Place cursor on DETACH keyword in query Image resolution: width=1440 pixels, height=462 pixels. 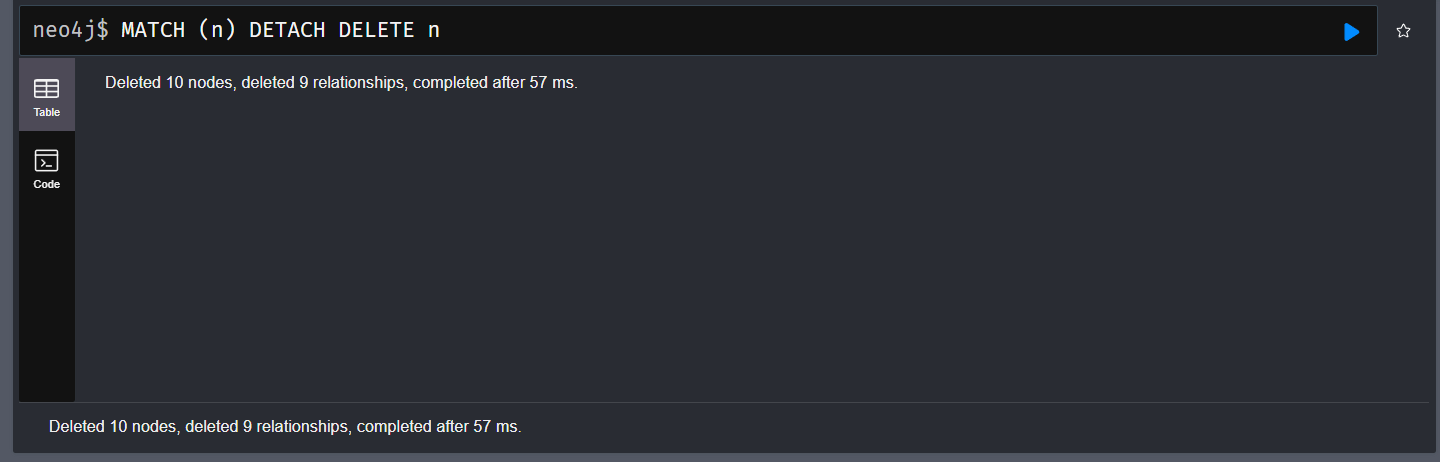pyautogui.click(x=287, y=30)
